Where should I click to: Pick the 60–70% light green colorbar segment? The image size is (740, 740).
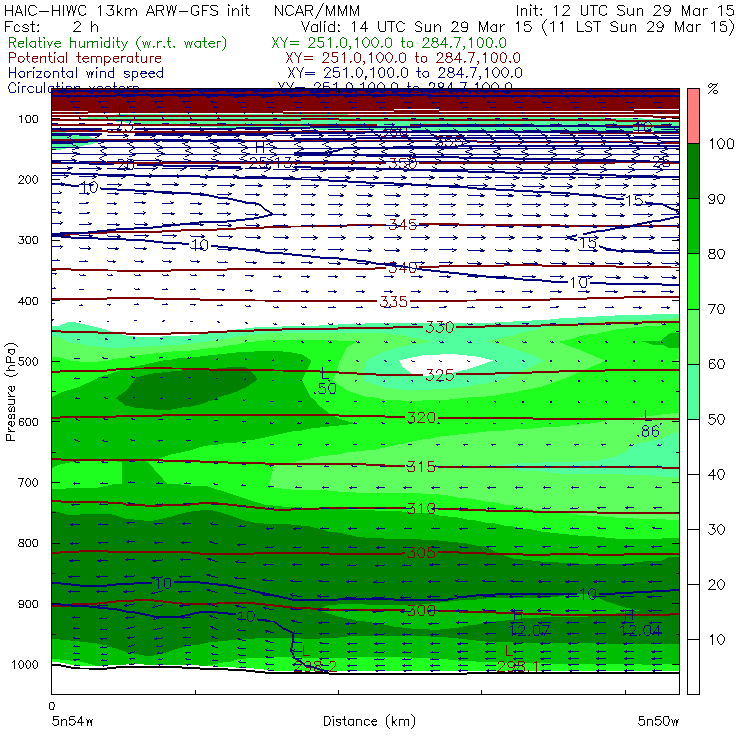coord(693,336)
